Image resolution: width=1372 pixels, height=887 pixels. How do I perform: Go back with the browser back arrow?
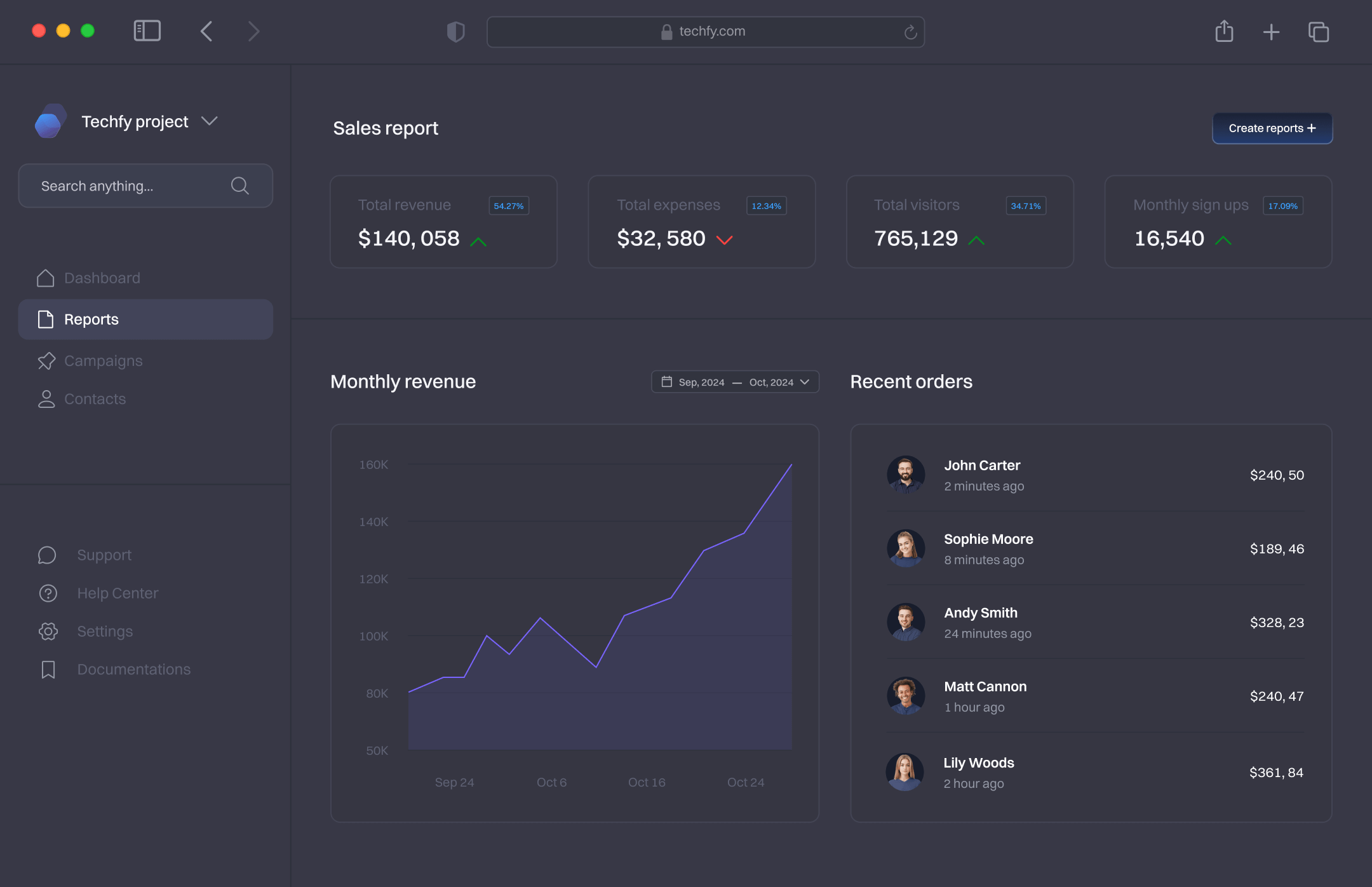tap(206, 31)
